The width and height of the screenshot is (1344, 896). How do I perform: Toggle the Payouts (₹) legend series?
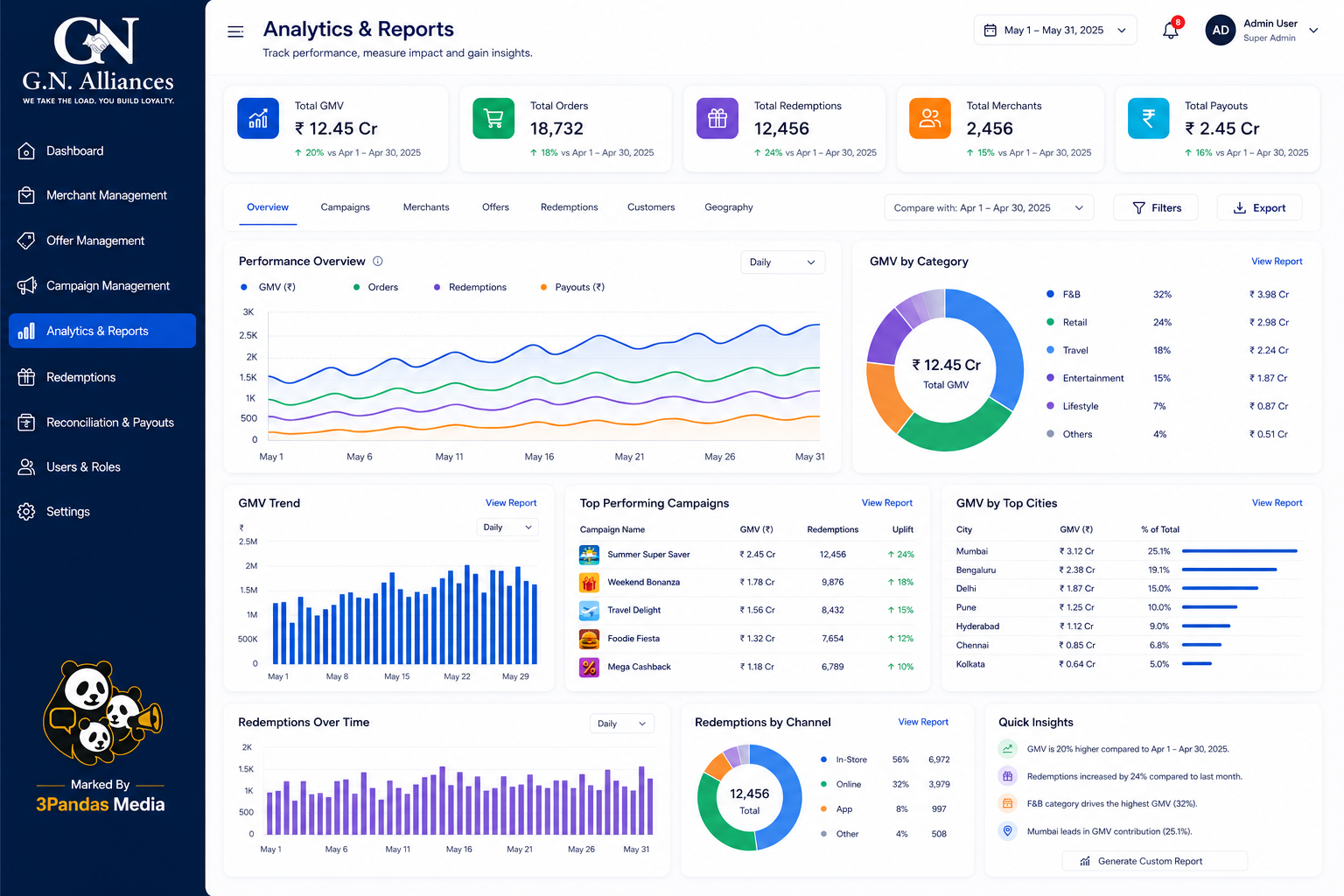(x=572, y=287)
